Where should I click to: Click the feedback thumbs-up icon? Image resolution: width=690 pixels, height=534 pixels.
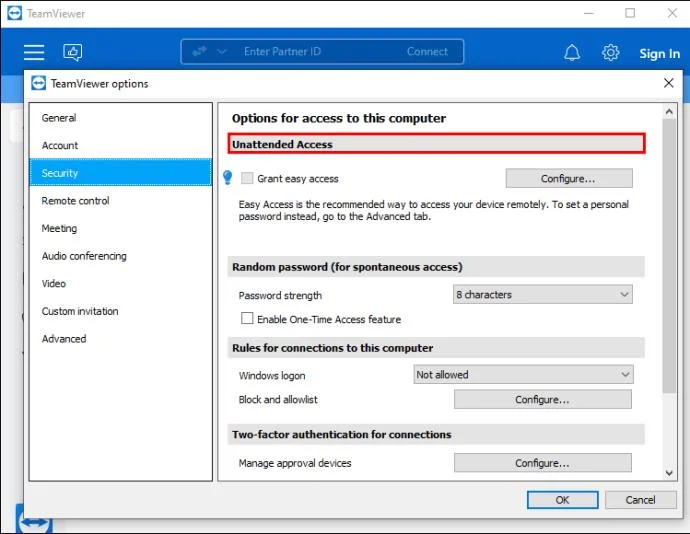[73, 52]
